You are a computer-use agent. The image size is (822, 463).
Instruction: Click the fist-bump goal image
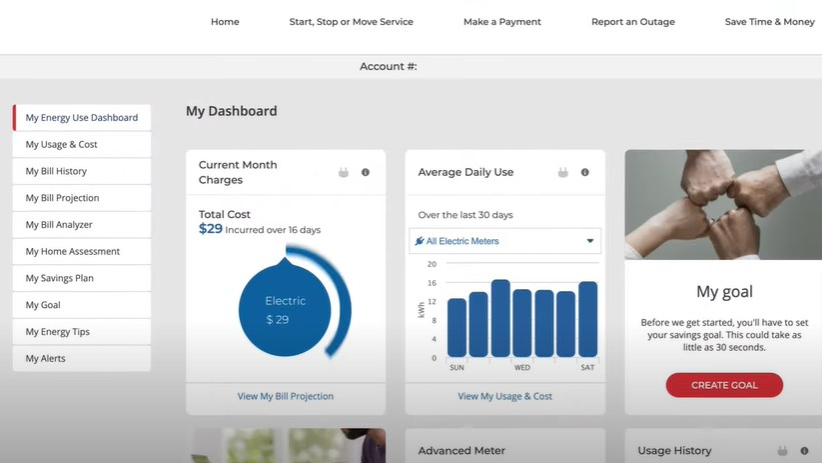pos(723,205)
